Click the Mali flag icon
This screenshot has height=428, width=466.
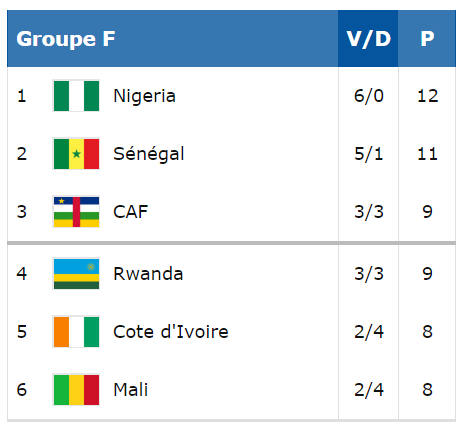point(76,389)
